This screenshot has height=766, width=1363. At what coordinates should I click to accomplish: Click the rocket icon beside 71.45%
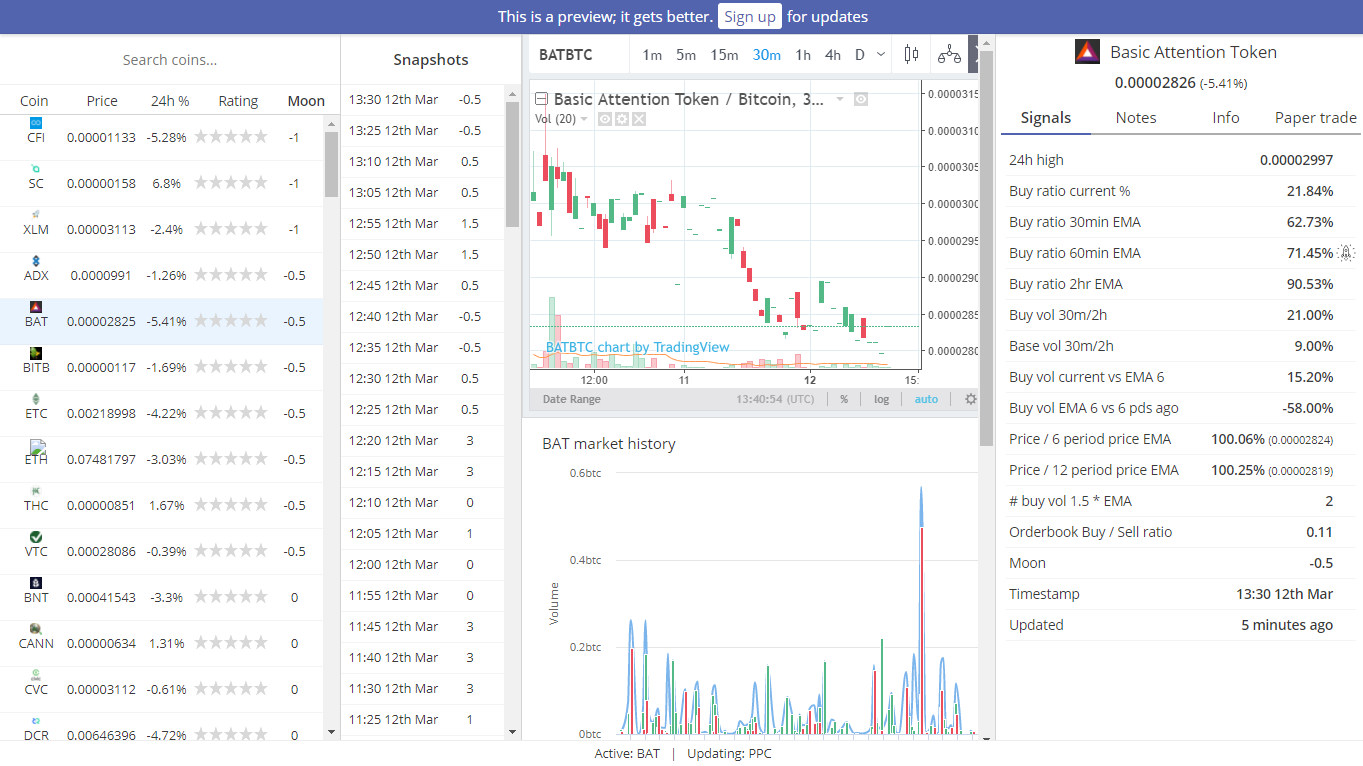pos(1346,253)
